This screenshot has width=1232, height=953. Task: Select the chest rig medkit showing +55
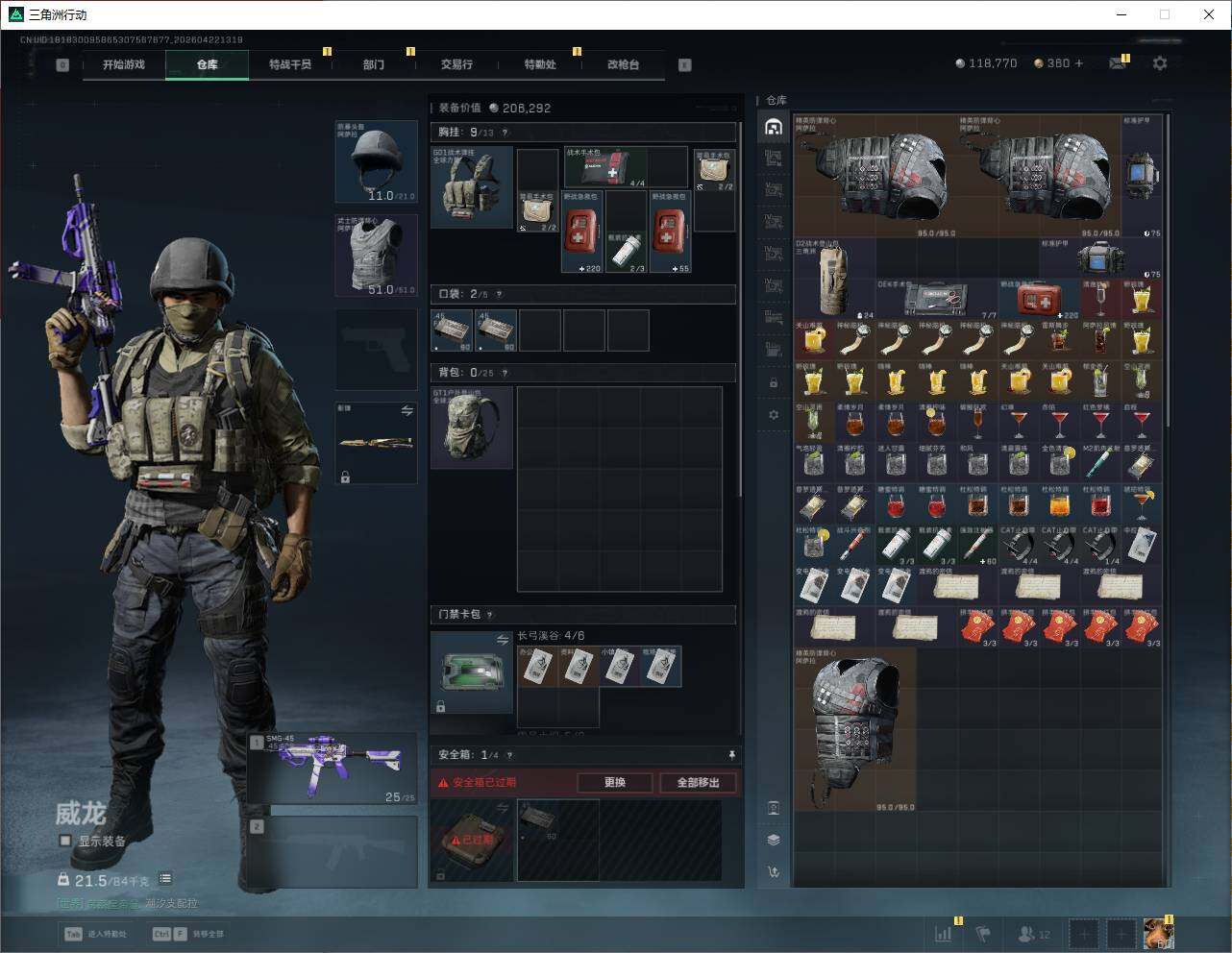[671, 232]
